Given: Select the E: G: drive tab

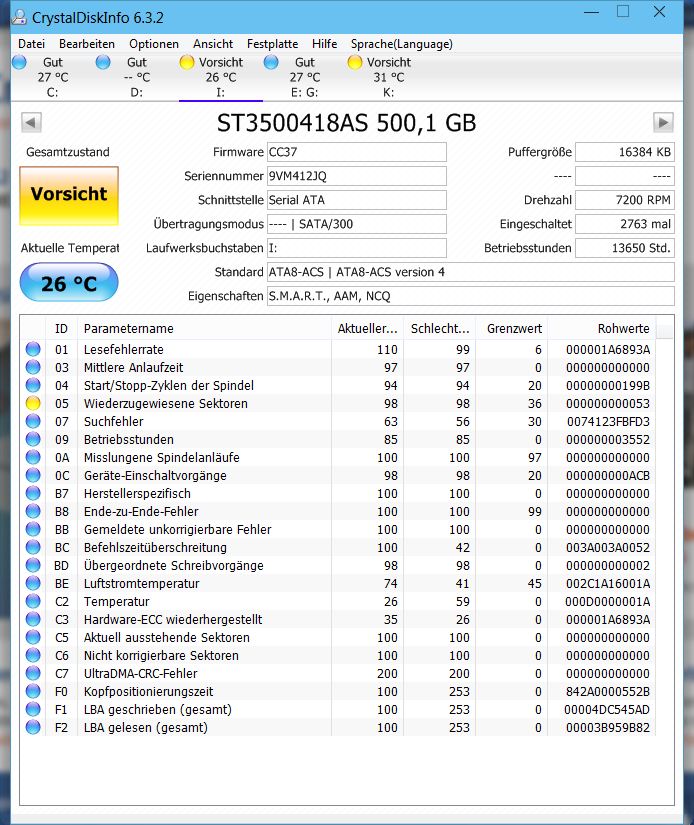Looking at the screenshot, I should tap(305, 77).
